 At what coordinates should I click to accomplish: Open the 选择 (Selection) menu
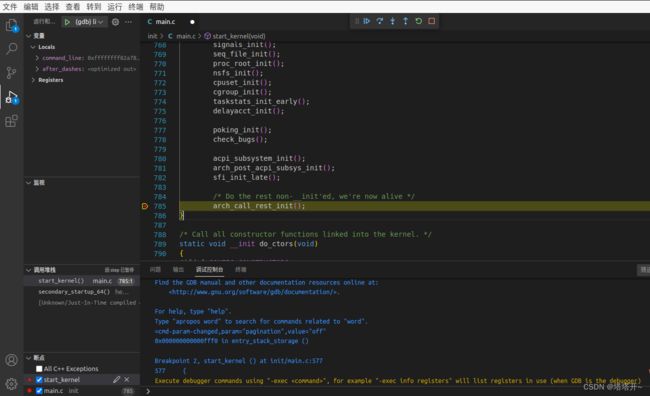point(52,7)
